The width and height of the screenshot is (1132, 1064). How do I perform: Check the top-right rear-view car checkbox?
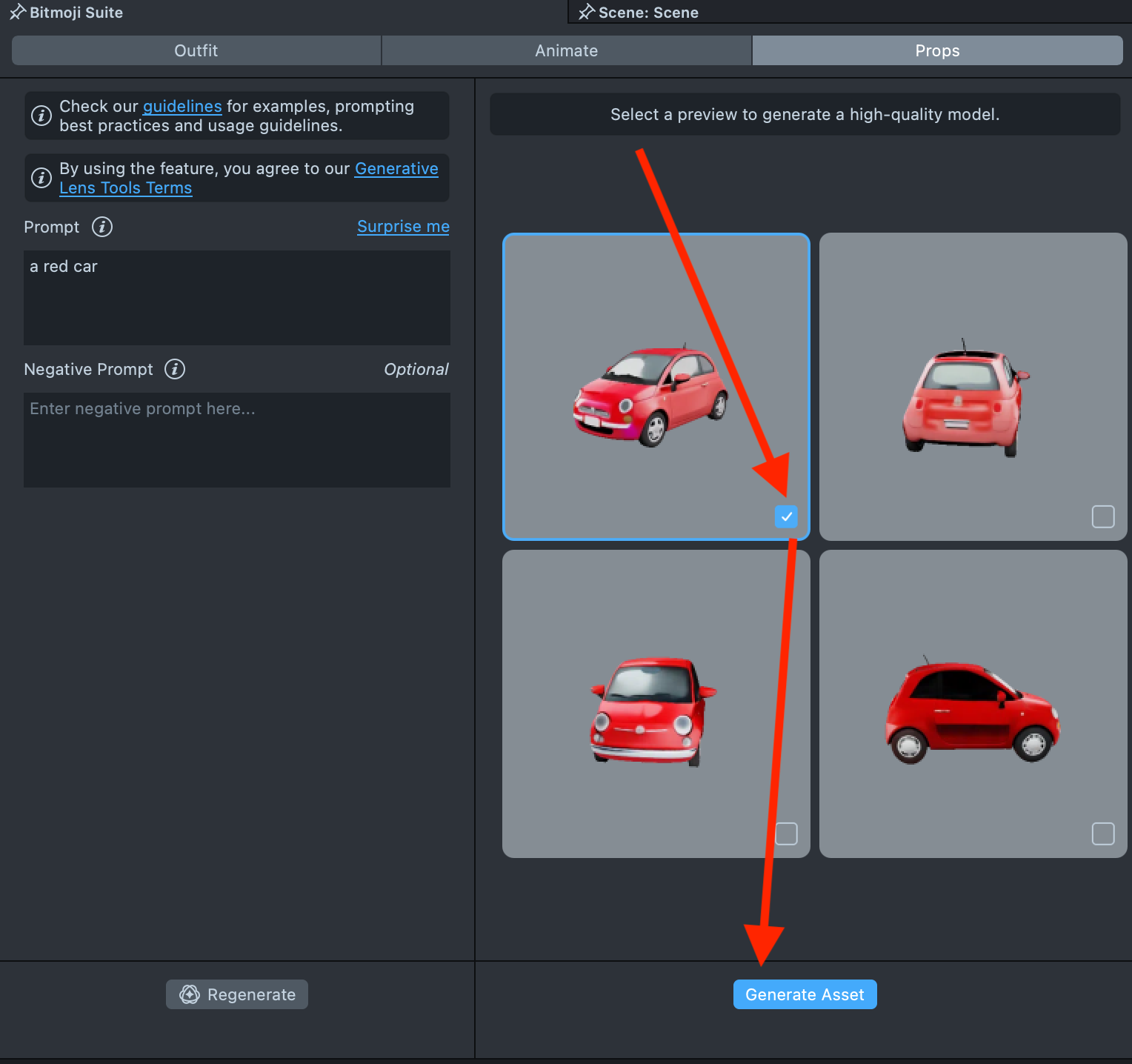[1102, 516]
